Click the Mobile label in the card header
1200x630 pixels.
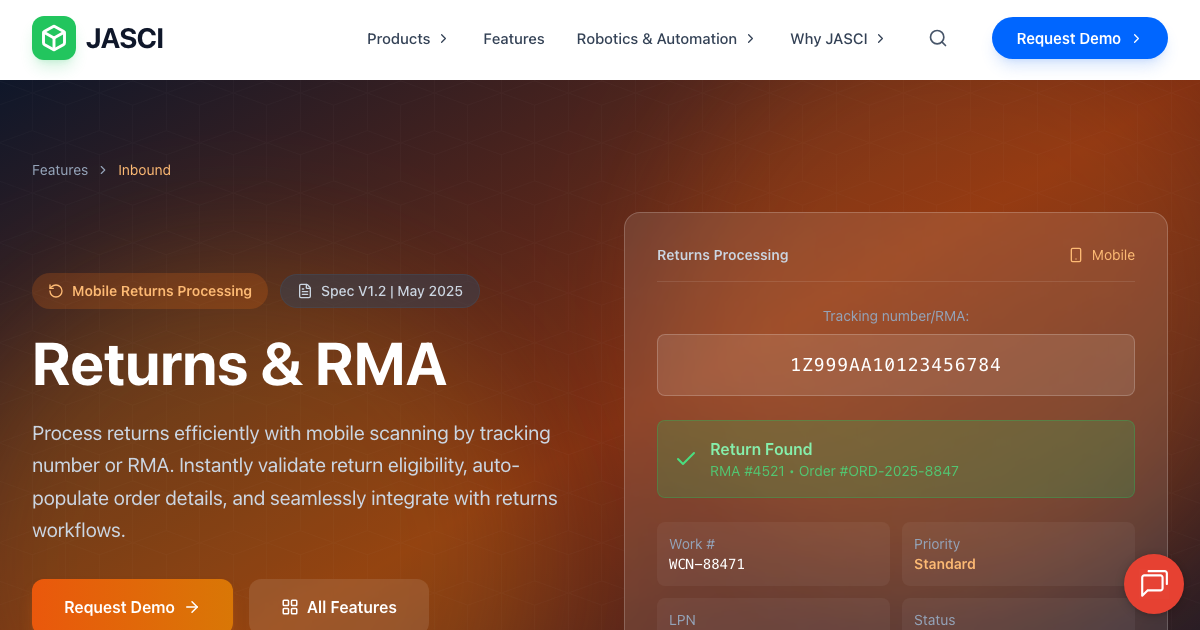coord(1113,255)
